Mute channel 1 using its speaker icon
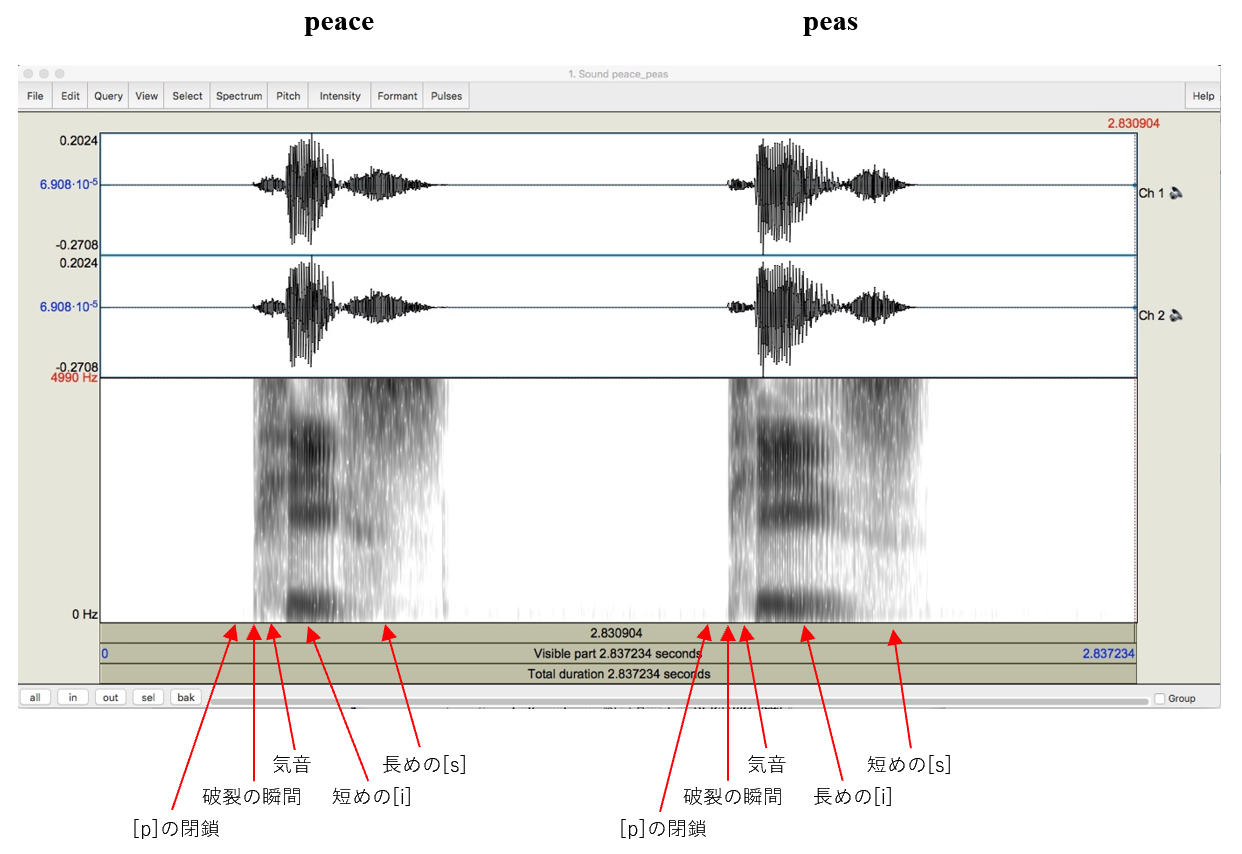The width and height of the screenshot is (1242, 854). coord(1176,193)
